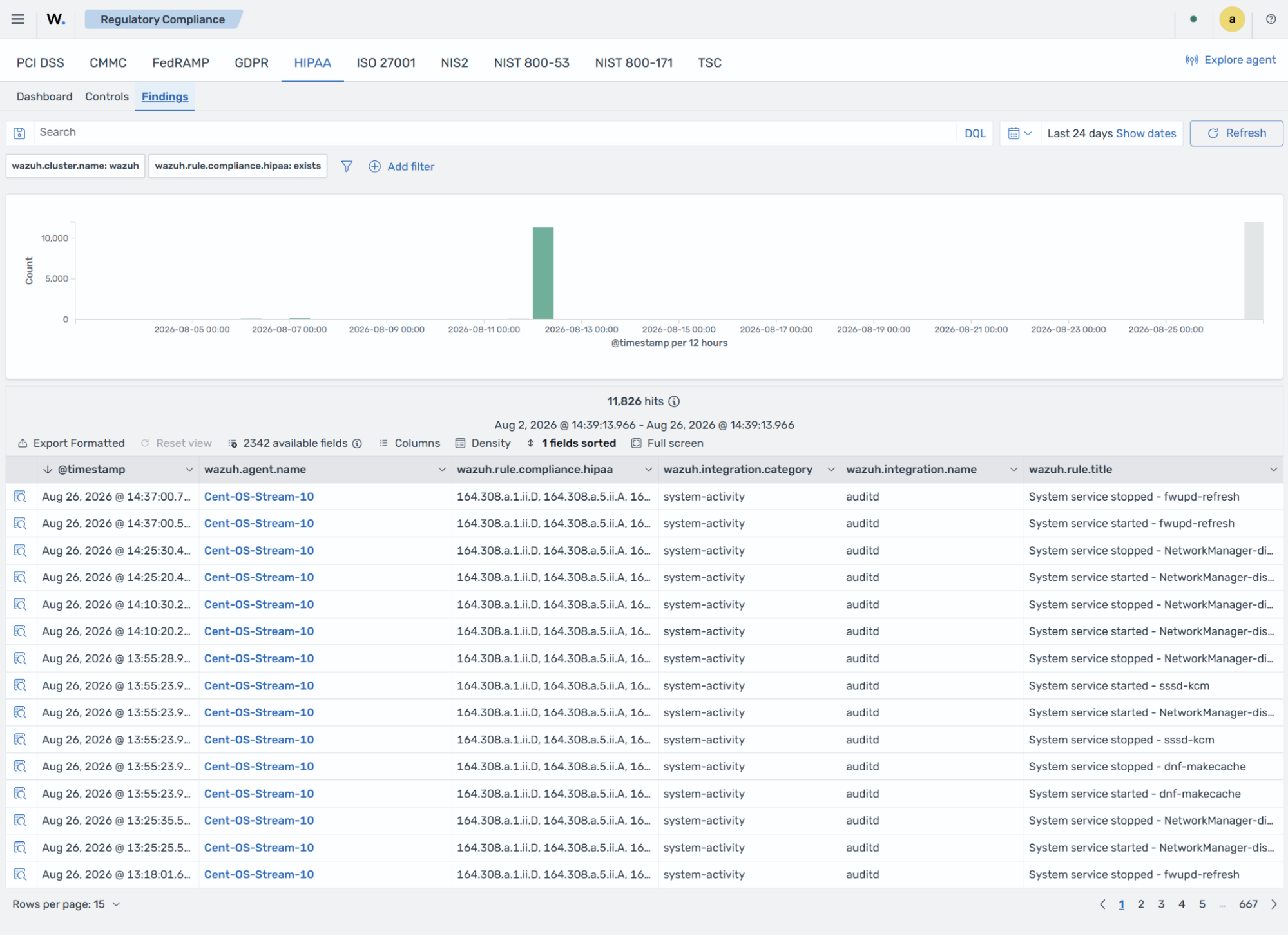Open 2342 available fields list
The width and height of the screenshot is (1288, 936).
[289, 443]
